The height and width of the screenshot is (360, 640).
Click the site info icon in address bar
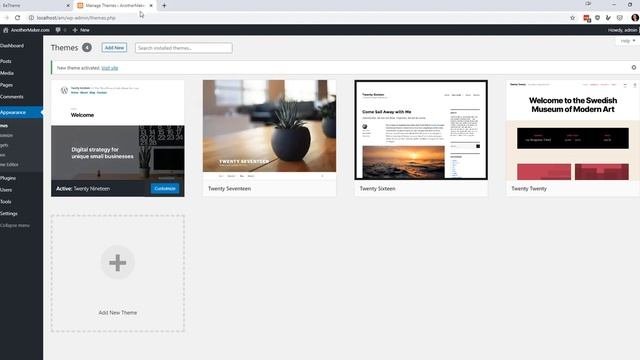(31, 18)
